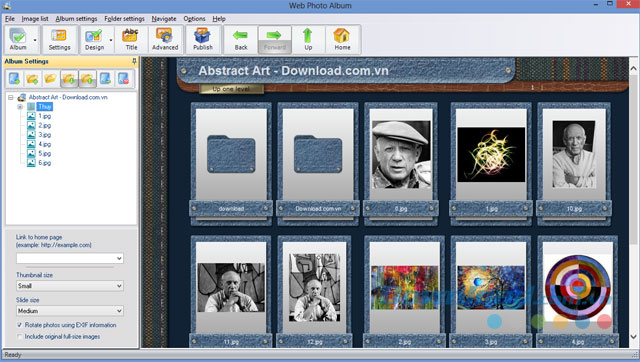The width and height of the screenshot is (640, 362).
Task: Select the Thuy folder in tree
Action: pos(44,107)
